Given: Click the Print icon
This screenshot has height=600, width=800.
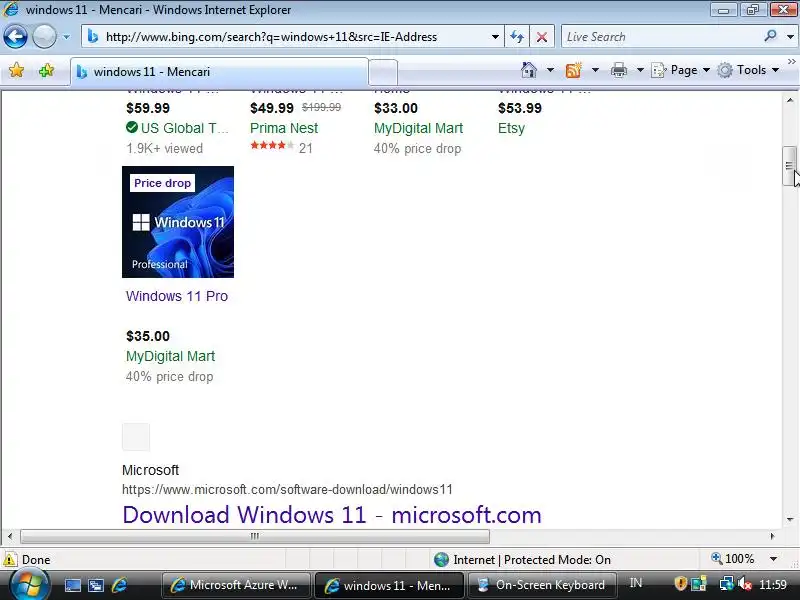Looking at the screenshot, I should [x=618, y=69].
